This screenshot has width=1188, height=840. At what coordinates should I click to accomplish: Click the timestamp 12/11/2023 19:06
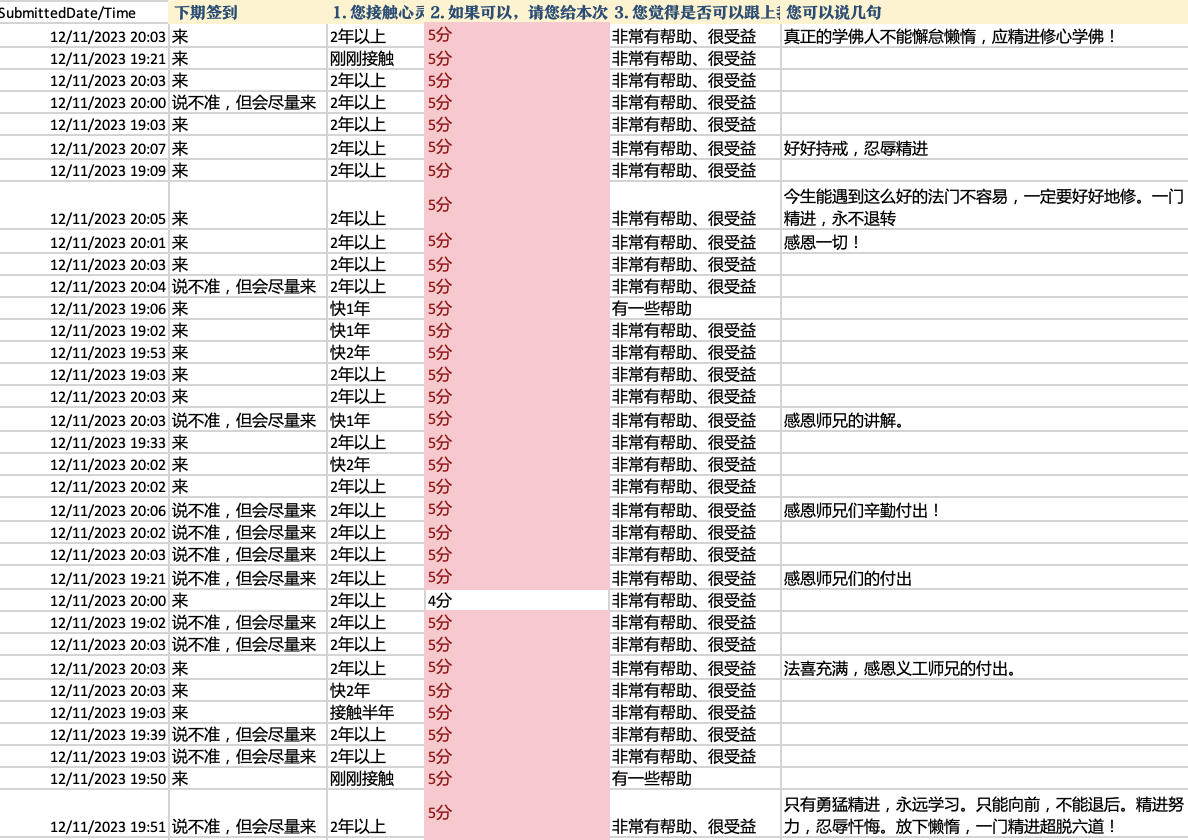(108, 308)
